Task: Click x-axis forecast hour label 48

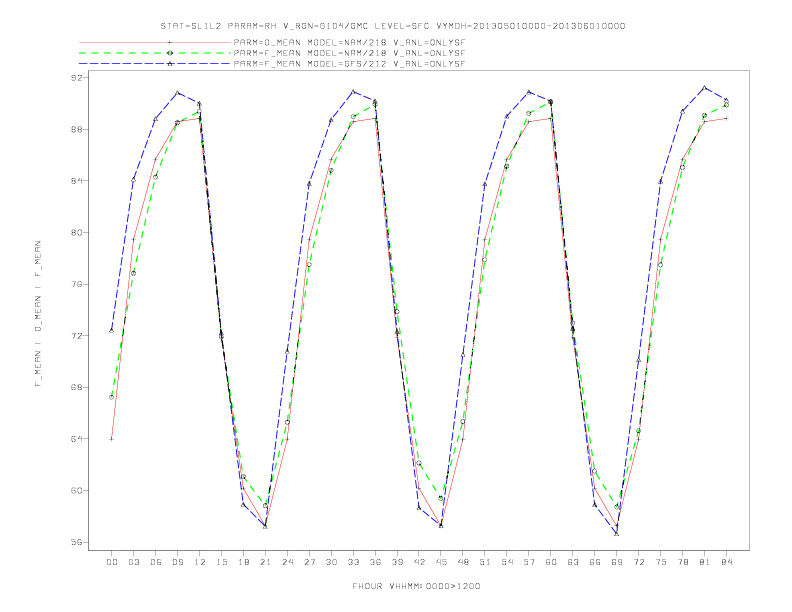Action: pos(463,562)
